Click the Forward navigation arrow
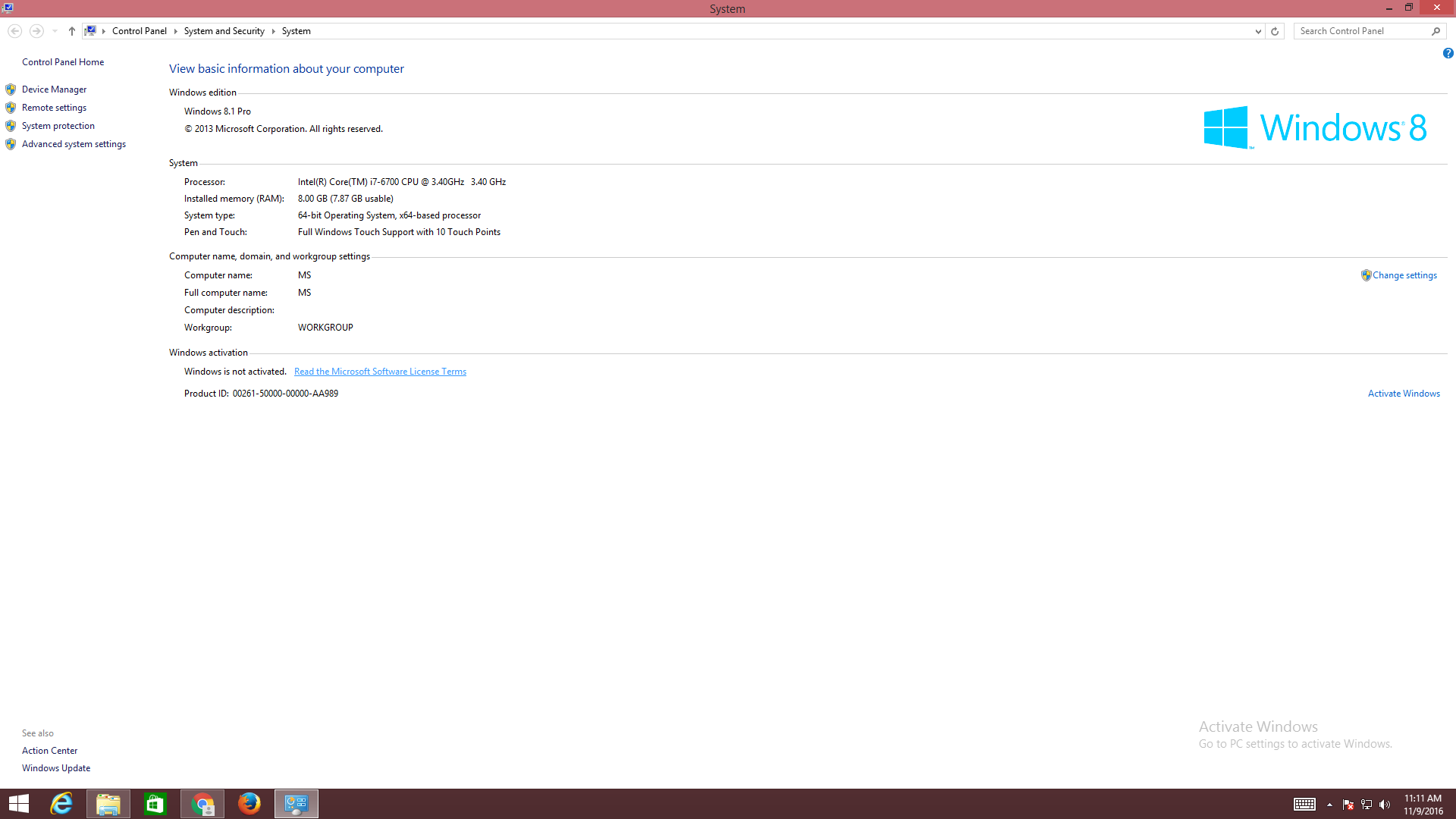Screen dimensions: 1456x819 tap(36, 31)
